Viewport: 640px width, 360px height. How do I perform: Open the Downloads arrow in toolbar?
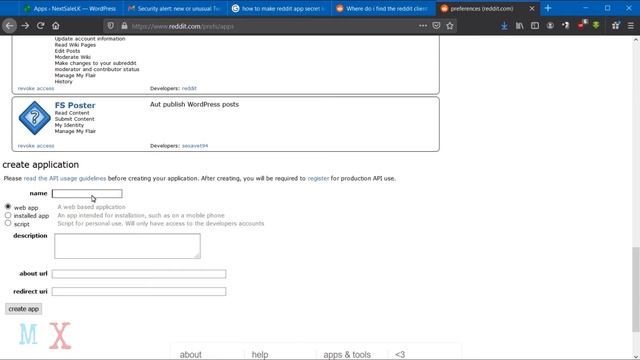(504, 26)
